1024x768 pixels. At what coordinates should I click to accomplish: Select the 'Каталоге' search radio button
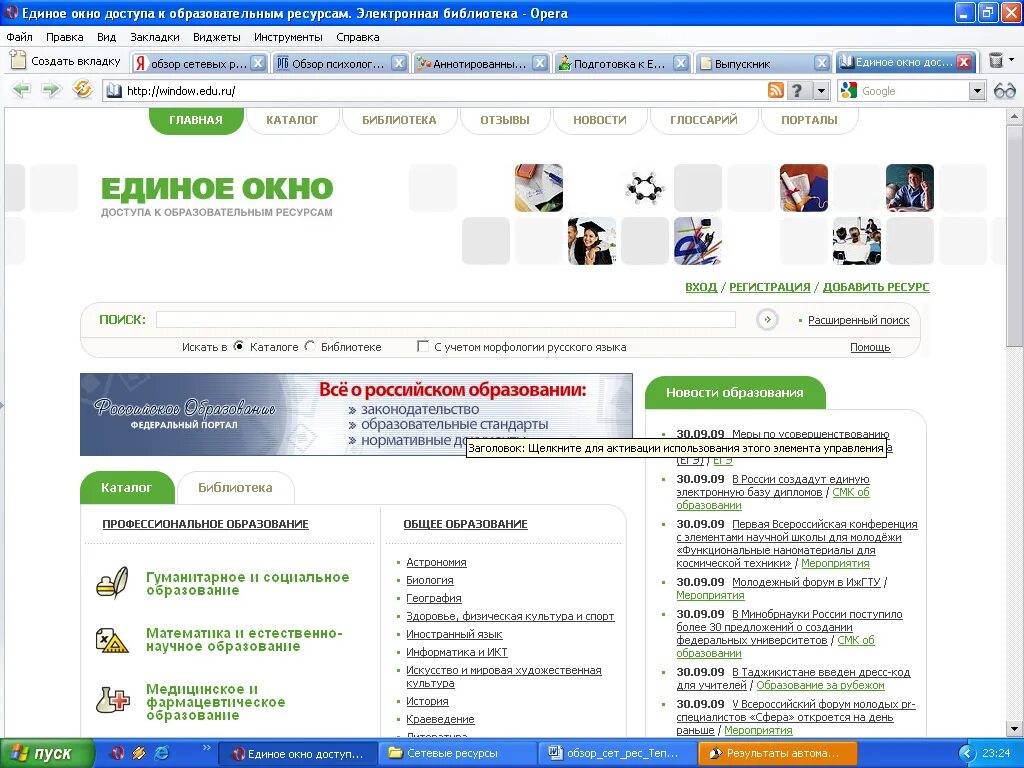pyautogui.click(x=239, y=346)
